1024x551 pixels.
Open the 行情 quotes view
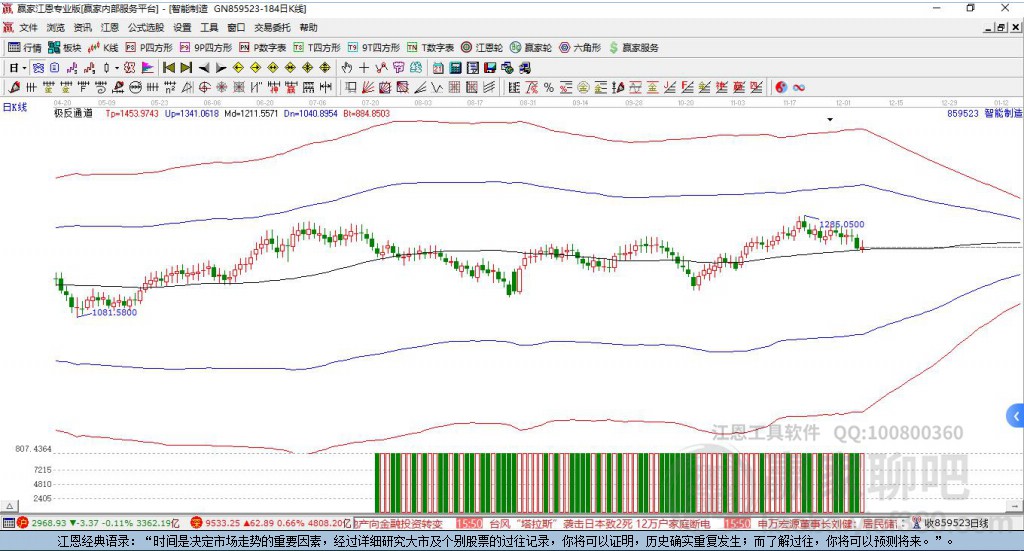[25, 48]
